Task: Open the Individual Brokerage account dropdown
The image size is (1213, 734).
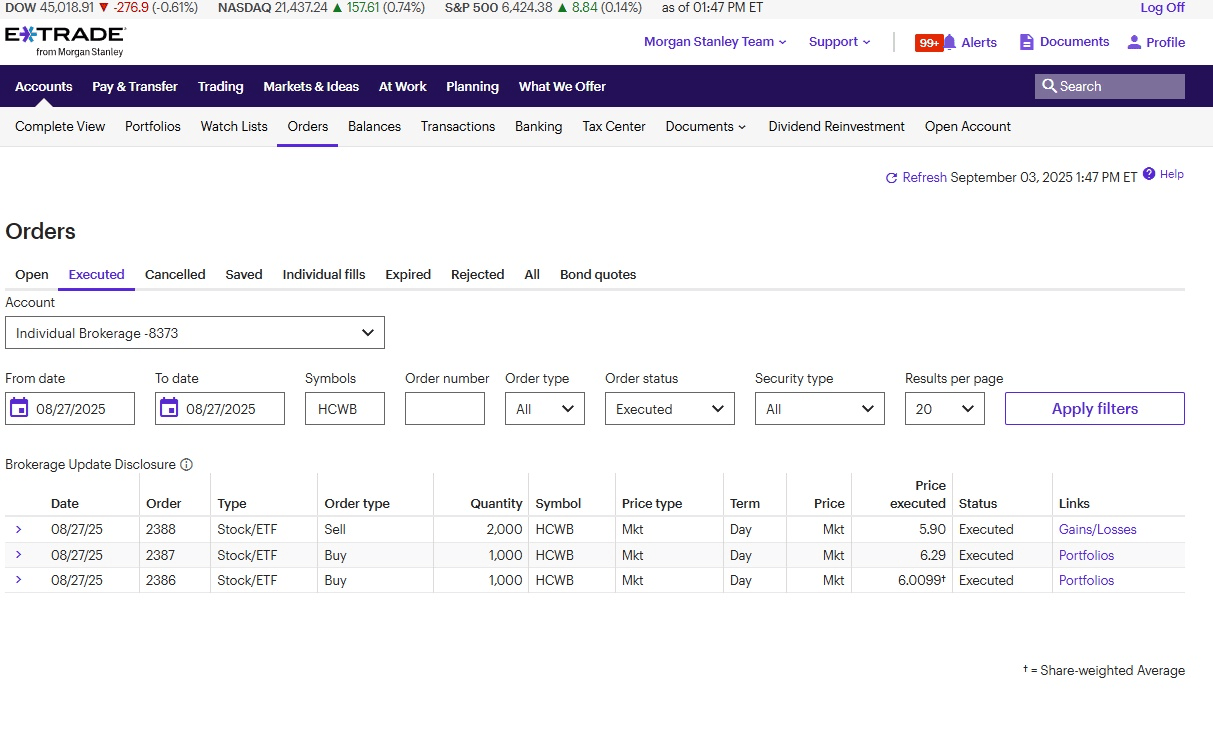Action: (195, 333)
